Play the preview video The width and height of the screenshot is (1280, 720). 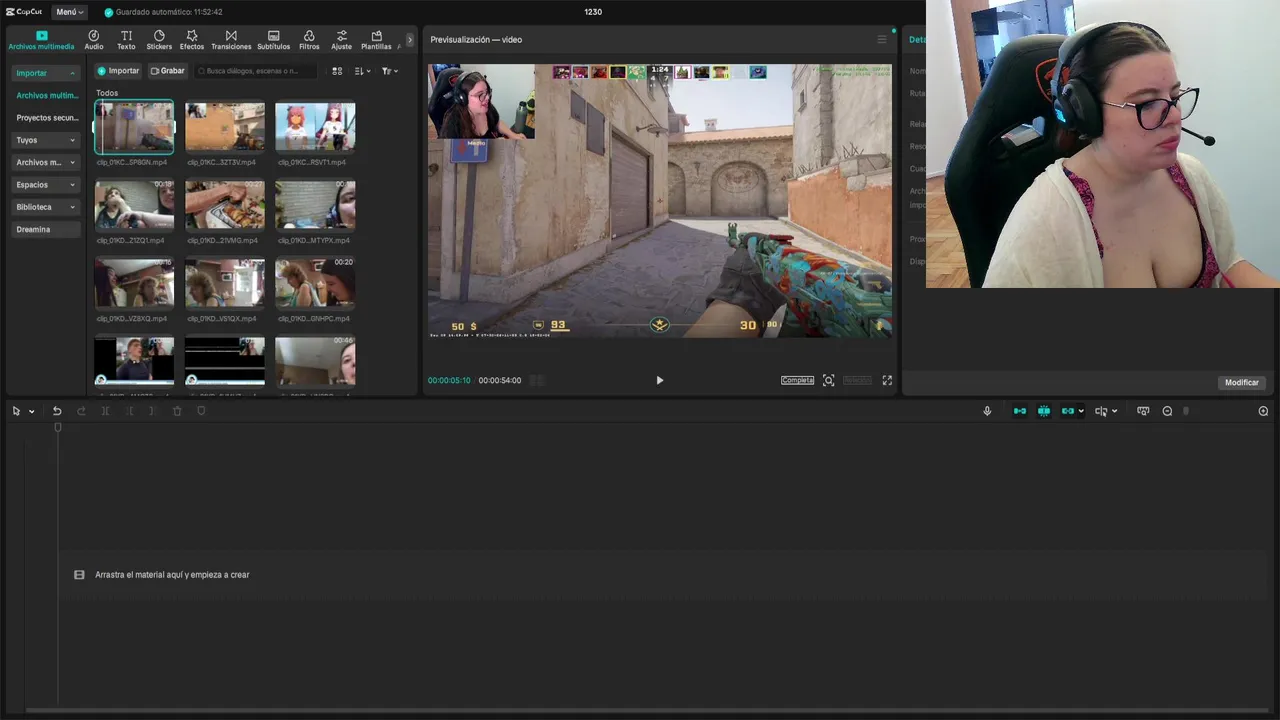659,380
